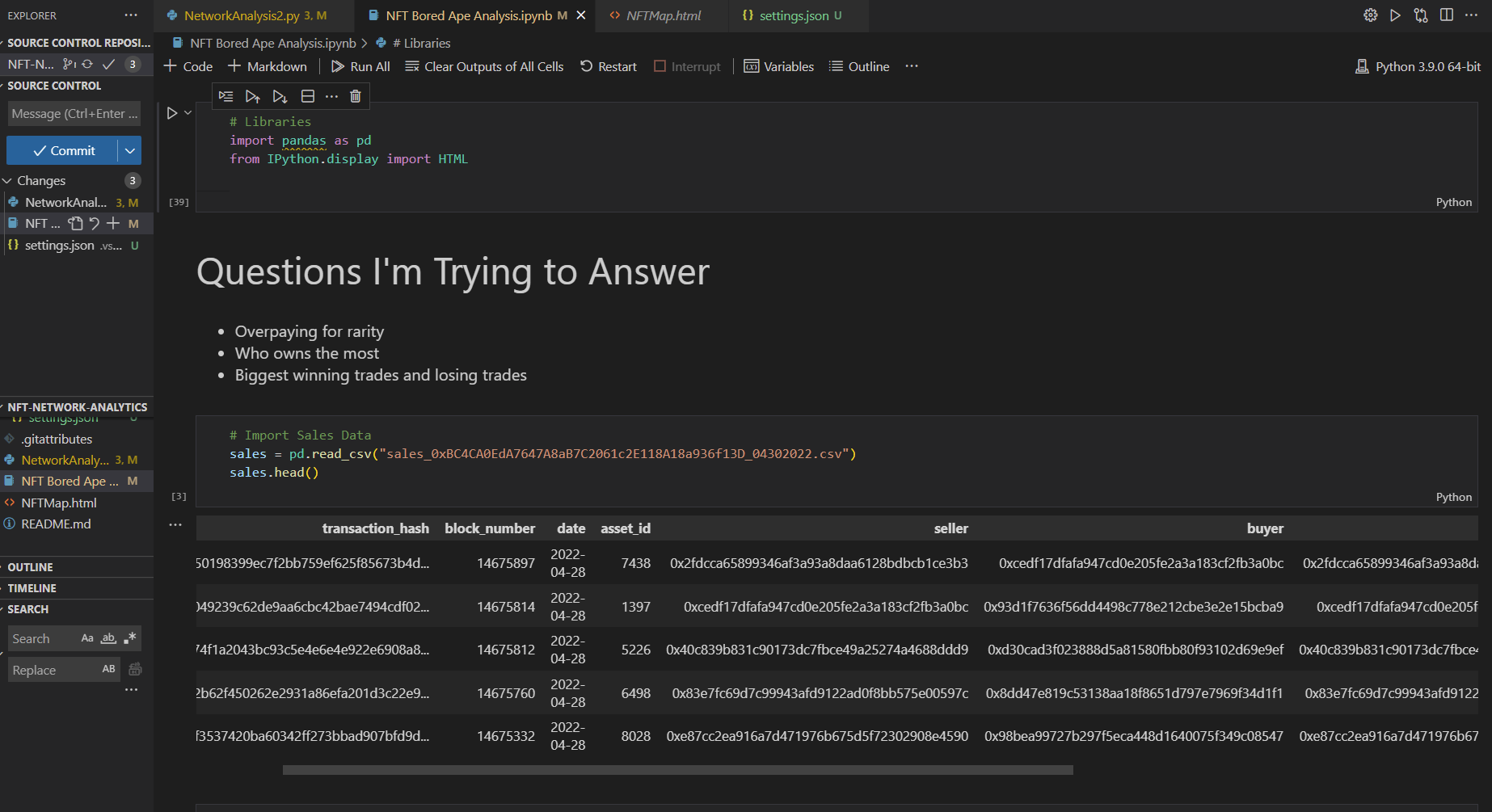The height and width of the screenshot is (812, 1492).
Task: Click the Split Editor icon in the title bar
Action: (1446, 15)
